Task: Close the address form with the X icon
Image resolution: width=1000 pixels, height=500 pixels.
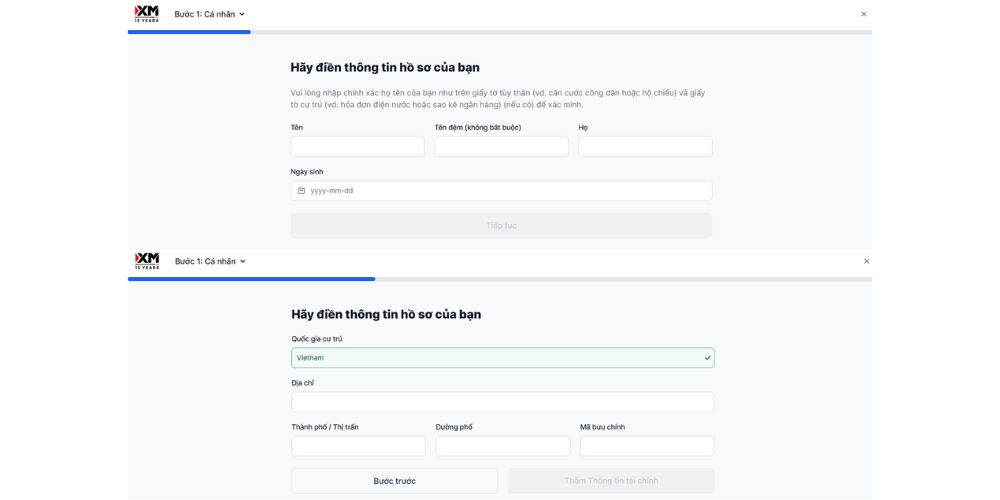Action: pyautogui.click(x=866, y=261)
